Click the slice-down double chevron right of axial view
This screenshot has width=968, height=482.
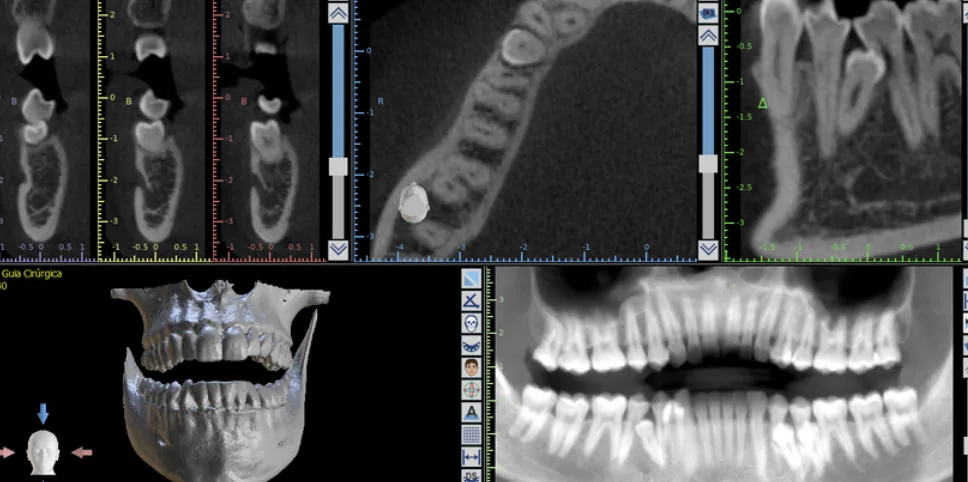[708, 249]
